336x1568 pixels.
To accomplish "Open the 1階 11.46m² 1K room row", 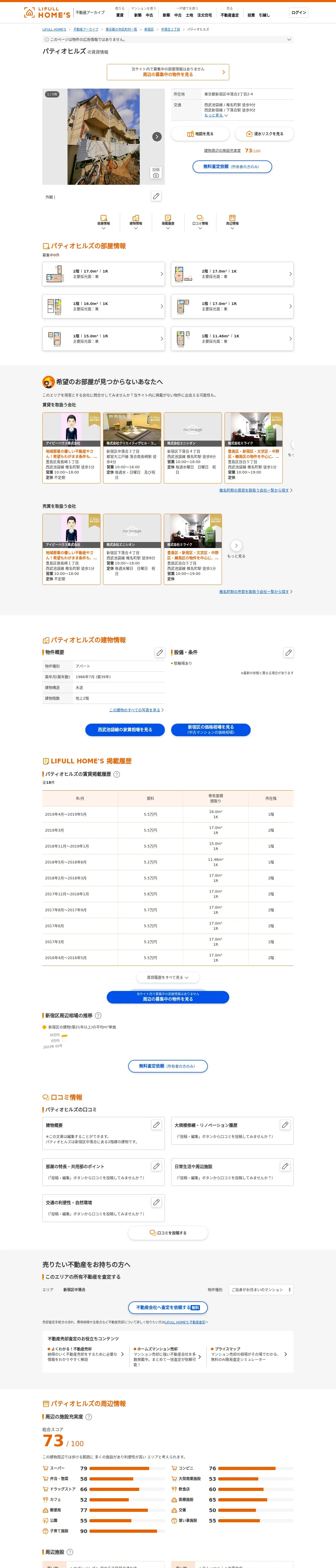I will click(232, 338).
